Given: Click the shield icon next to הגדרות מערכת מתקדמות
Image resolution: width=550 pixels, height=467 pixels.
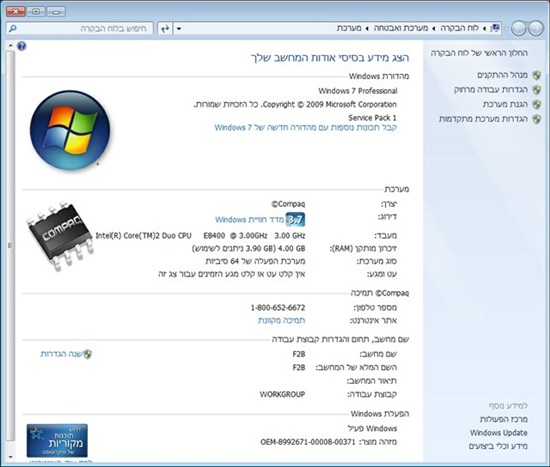Looking at the screenshot, I should click(537, 119).
